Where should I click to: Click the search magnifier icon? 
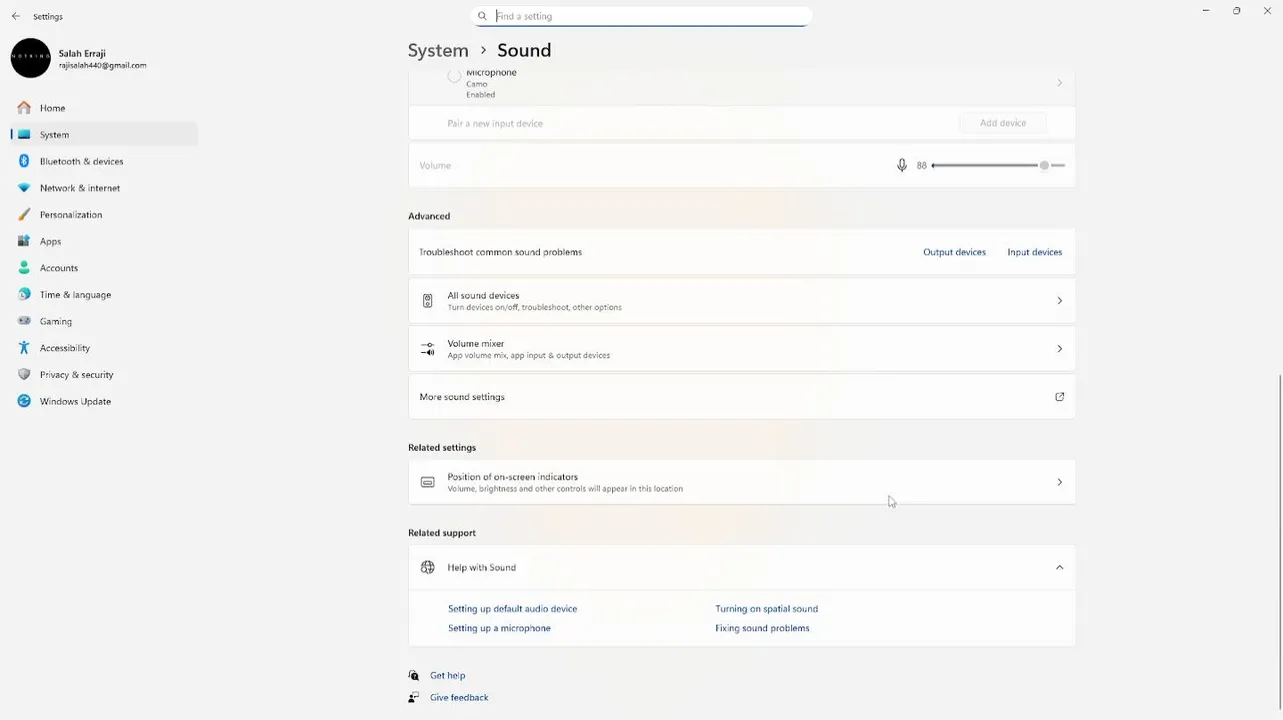(x=482, y=16)
